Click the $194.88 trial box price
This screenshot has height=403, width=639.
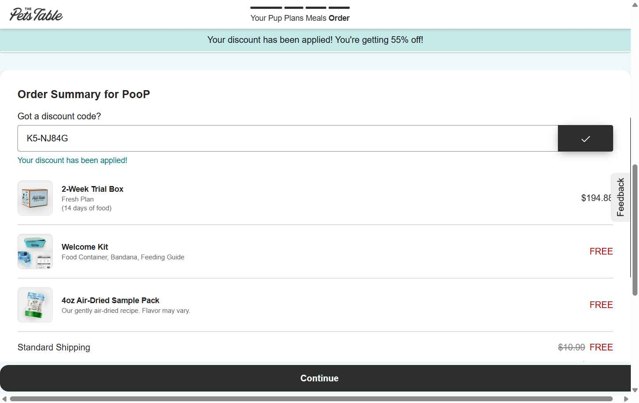tap(596, 198)
